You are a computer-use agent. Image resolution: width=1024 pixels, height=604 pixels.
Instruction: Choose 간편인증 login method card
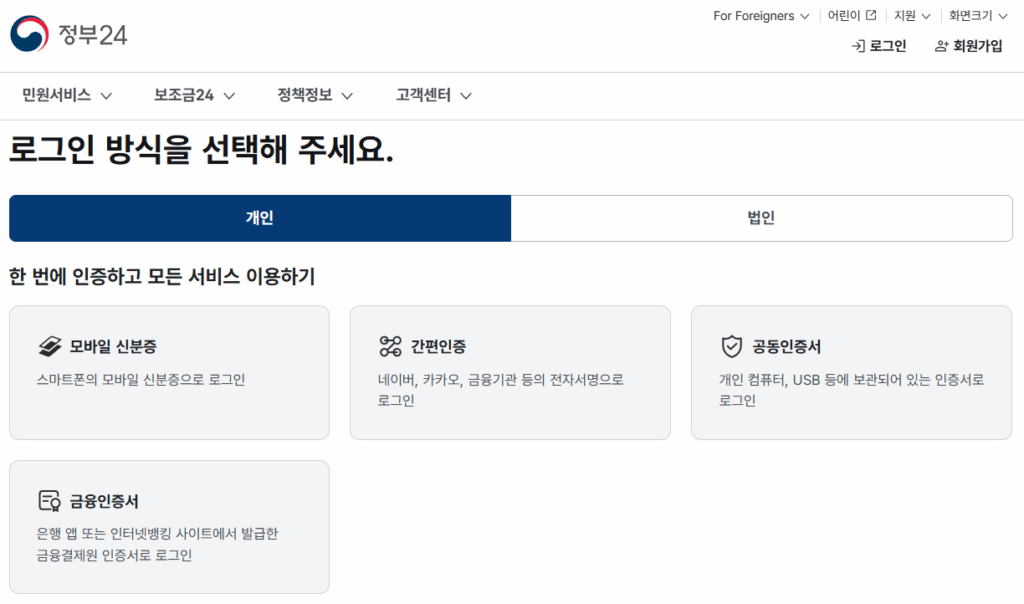coord(509,372)
